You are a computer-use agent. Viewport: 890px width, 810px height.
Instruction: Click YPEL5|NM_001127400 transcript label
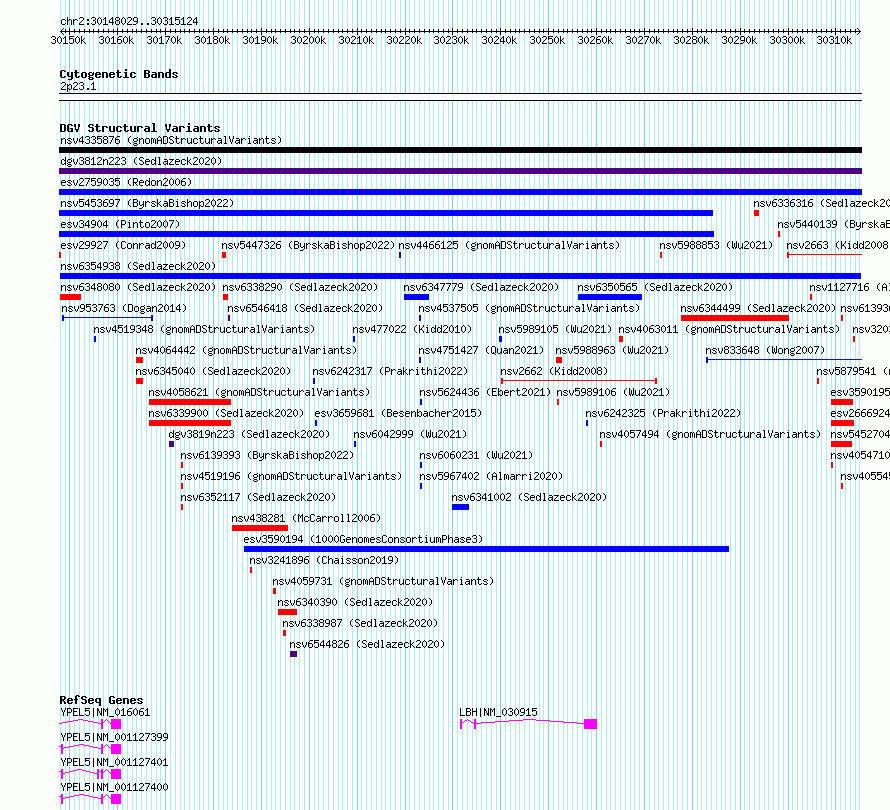[114, 787]
